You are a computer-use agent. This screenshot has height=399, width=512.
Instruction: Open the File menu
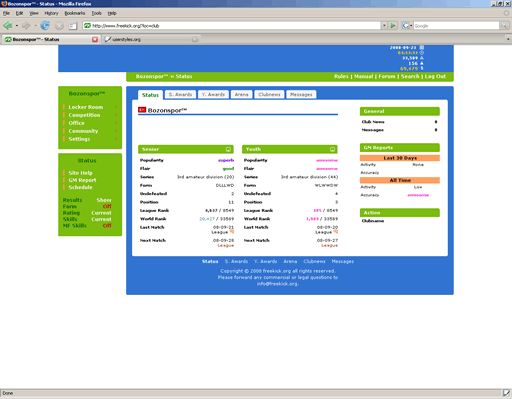pos(6,13)
